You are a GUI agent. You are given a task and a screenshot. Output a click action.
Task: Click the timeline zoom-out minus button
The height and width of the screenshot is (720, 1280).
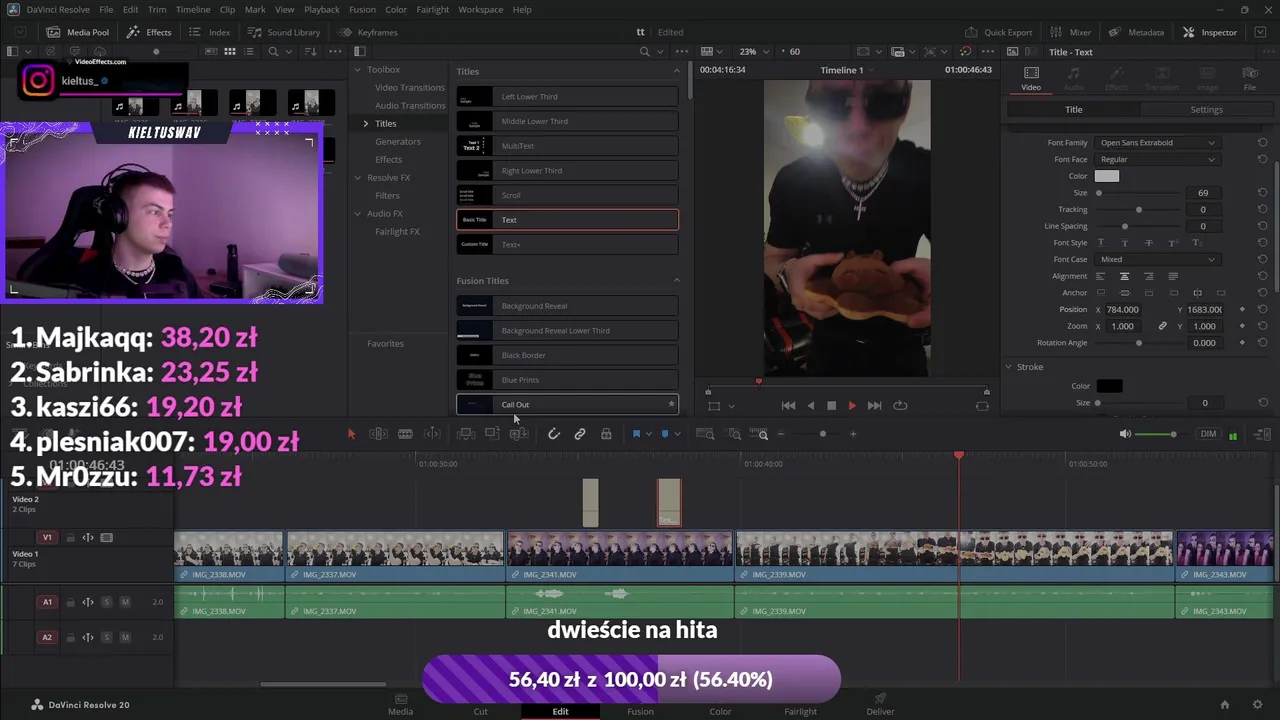(x=781, y=434)
